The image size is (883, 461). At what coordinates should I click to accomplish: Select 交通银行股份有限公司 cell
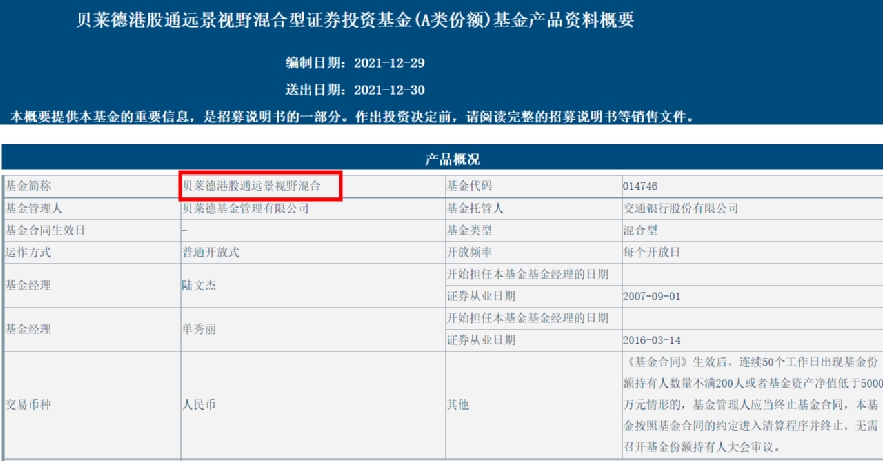click(x=752, y=208)
